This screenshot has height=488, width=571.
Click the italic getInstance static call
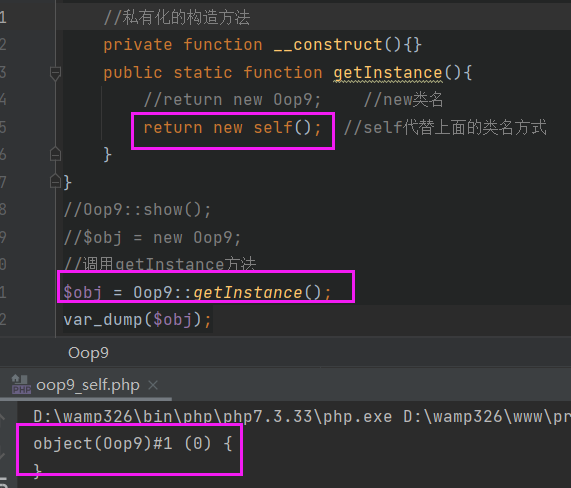(x=247, y=293)
